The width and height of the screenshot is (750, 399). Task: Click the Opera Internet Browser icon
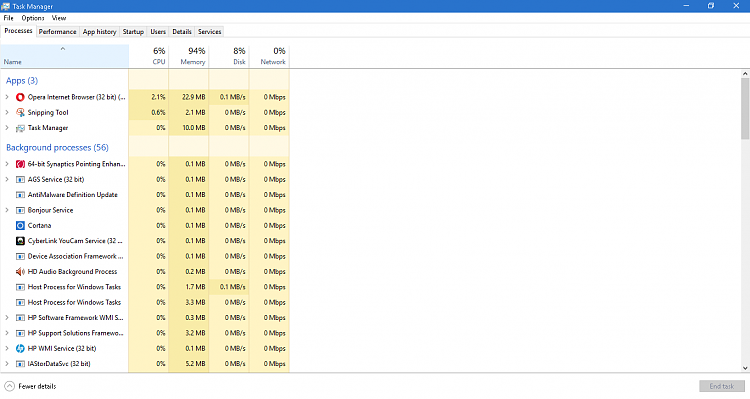click(x=20, y=97)
